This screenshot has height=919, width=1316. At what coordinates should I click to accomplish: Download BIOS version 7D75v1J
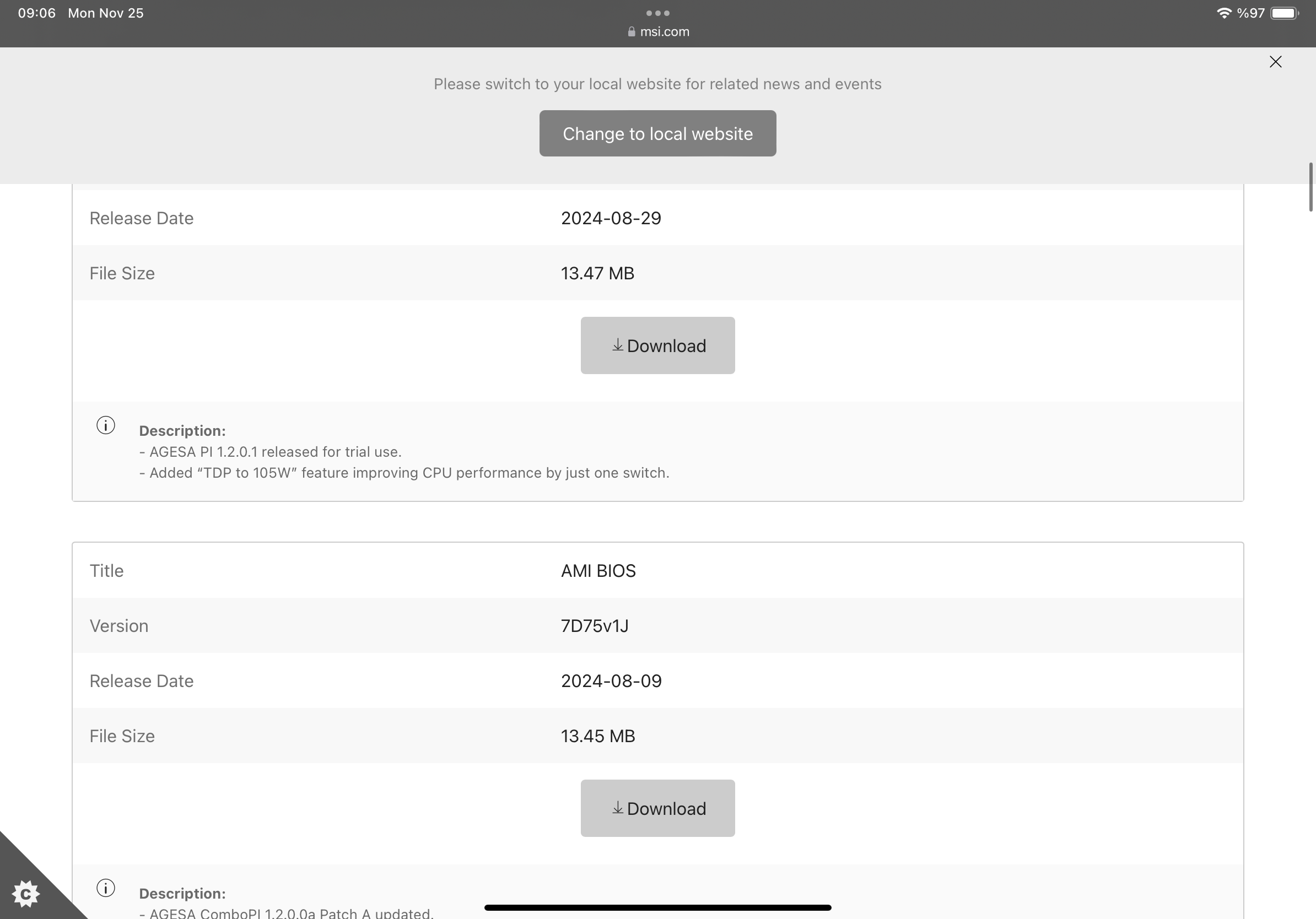657,808
